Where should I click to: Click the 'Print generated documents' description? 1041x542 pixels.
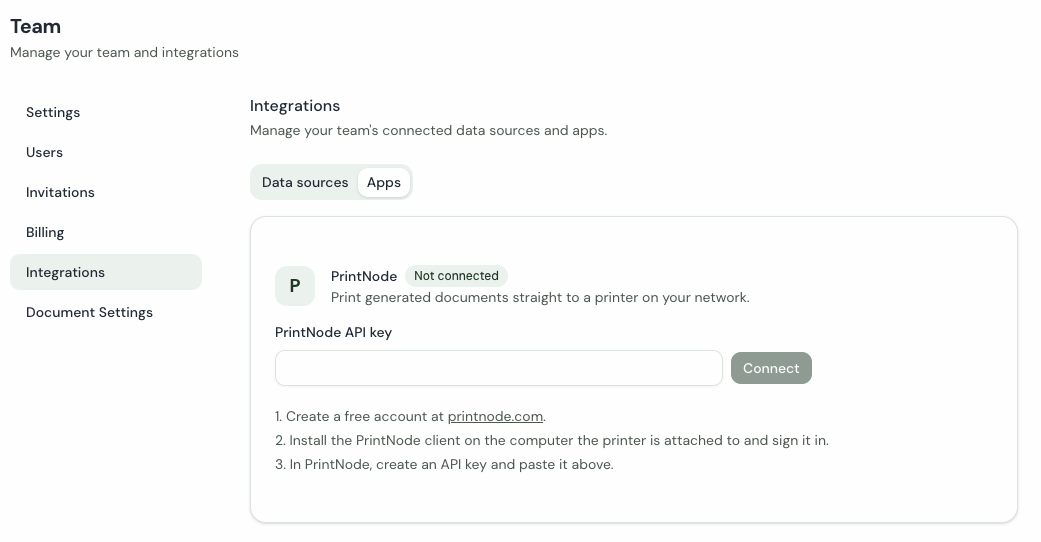(x=540, y=297)
